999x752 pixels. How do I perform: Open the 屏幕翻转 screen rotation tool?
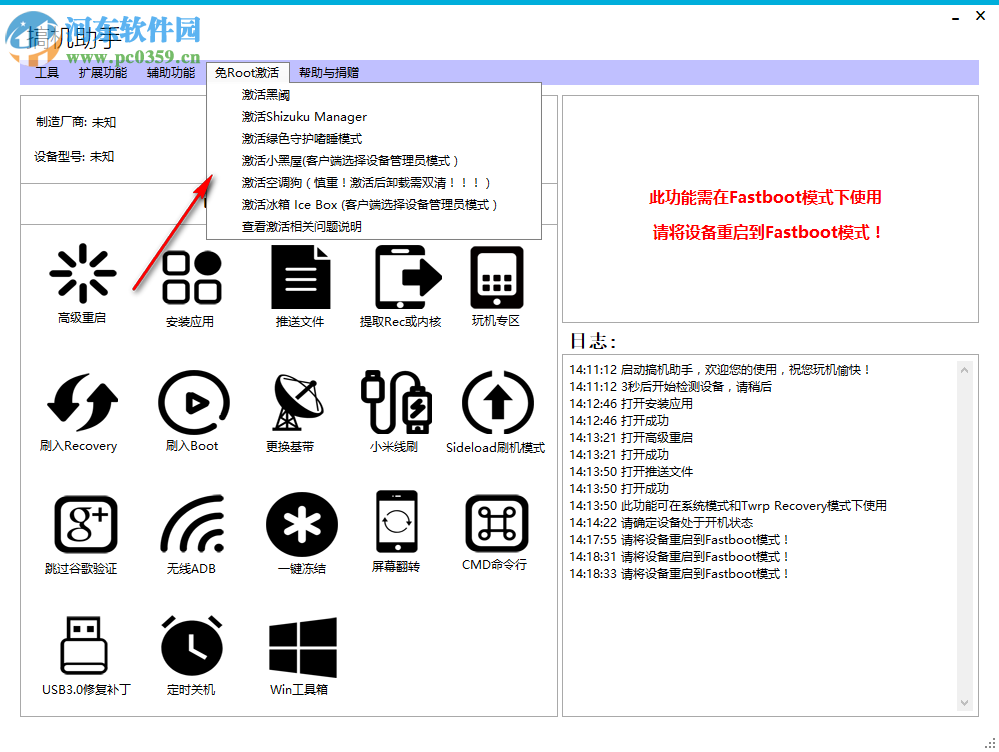click(396, 531)
